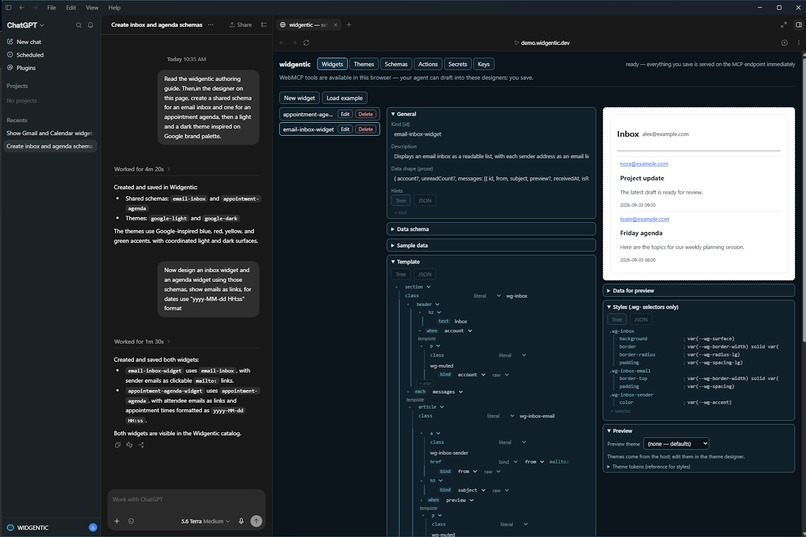Click the circular icon beside the browser kebab menu
Image resolution: width=806 pixels, height=537 pixels.
pyautogui.click(x=784, y=43)
